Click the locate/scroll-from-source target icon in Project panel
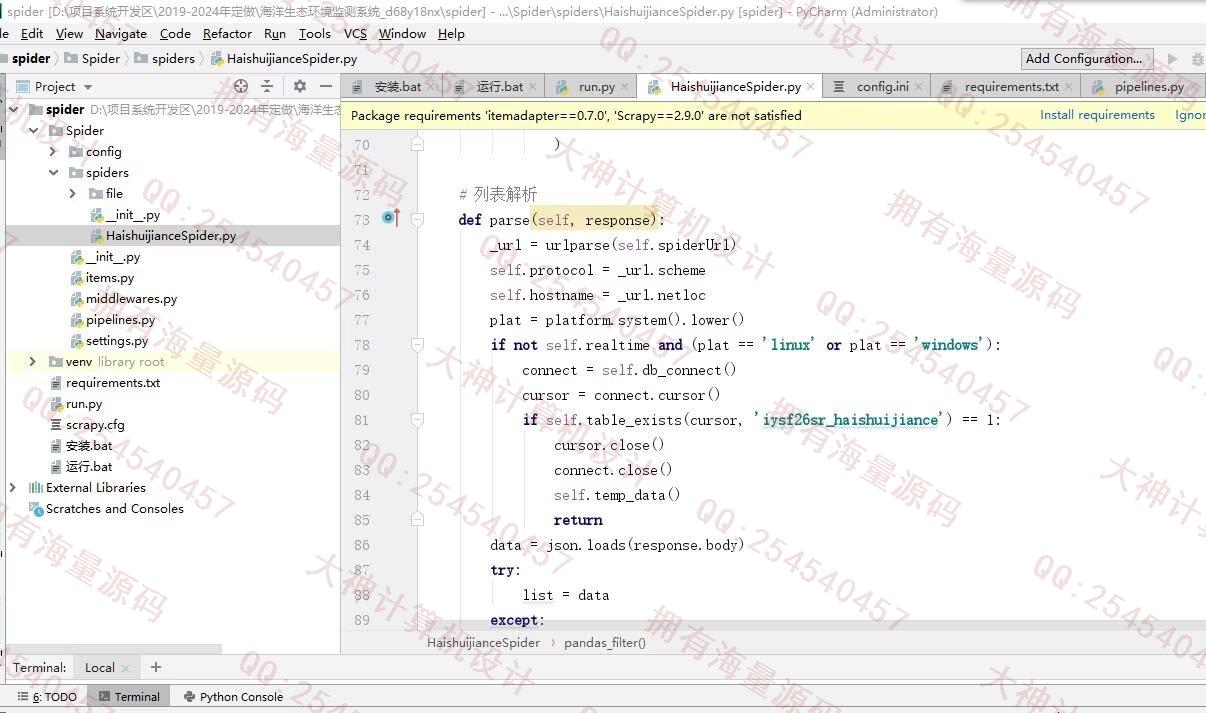 coord(240,87)
